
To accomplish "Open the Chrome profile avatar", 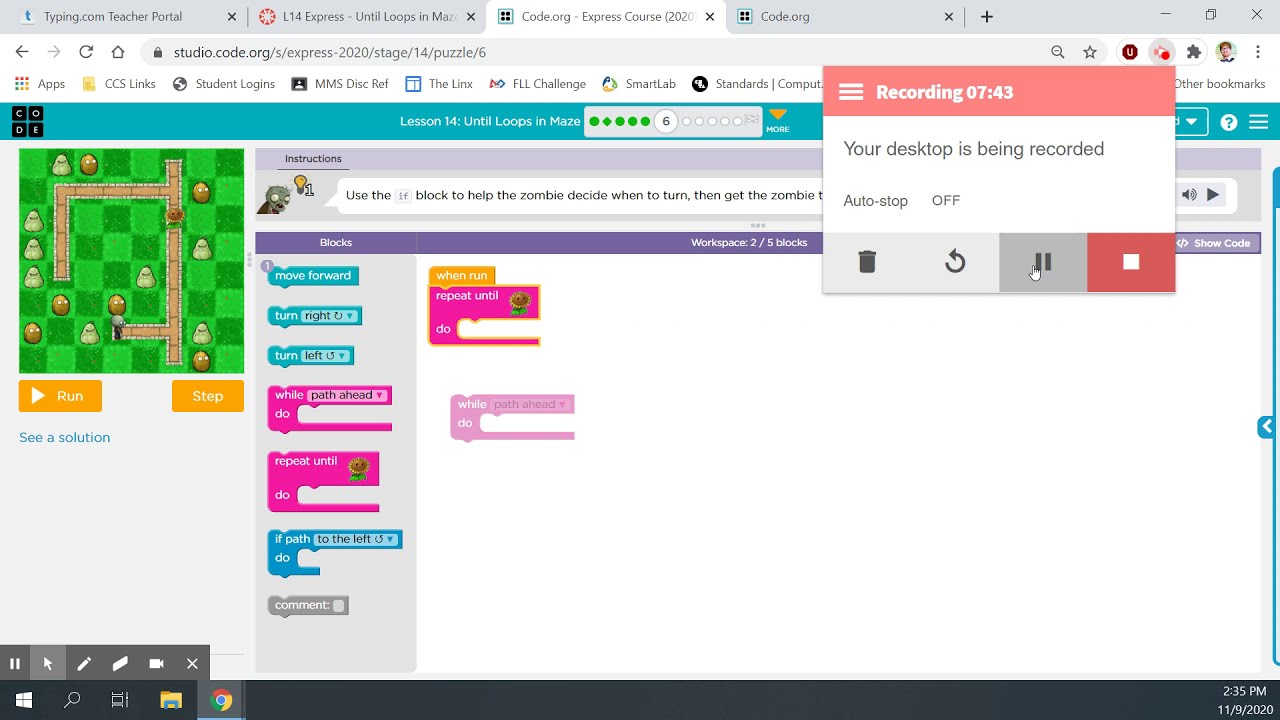I will point(1226,52).
